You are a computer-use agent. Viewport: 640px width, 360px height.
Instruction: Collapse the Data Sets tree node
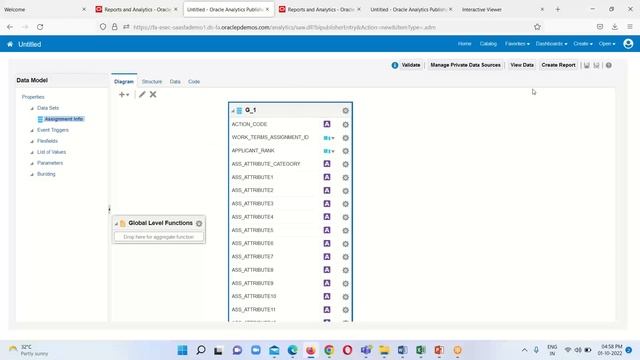pyautogui.click(x=32, y=109)
